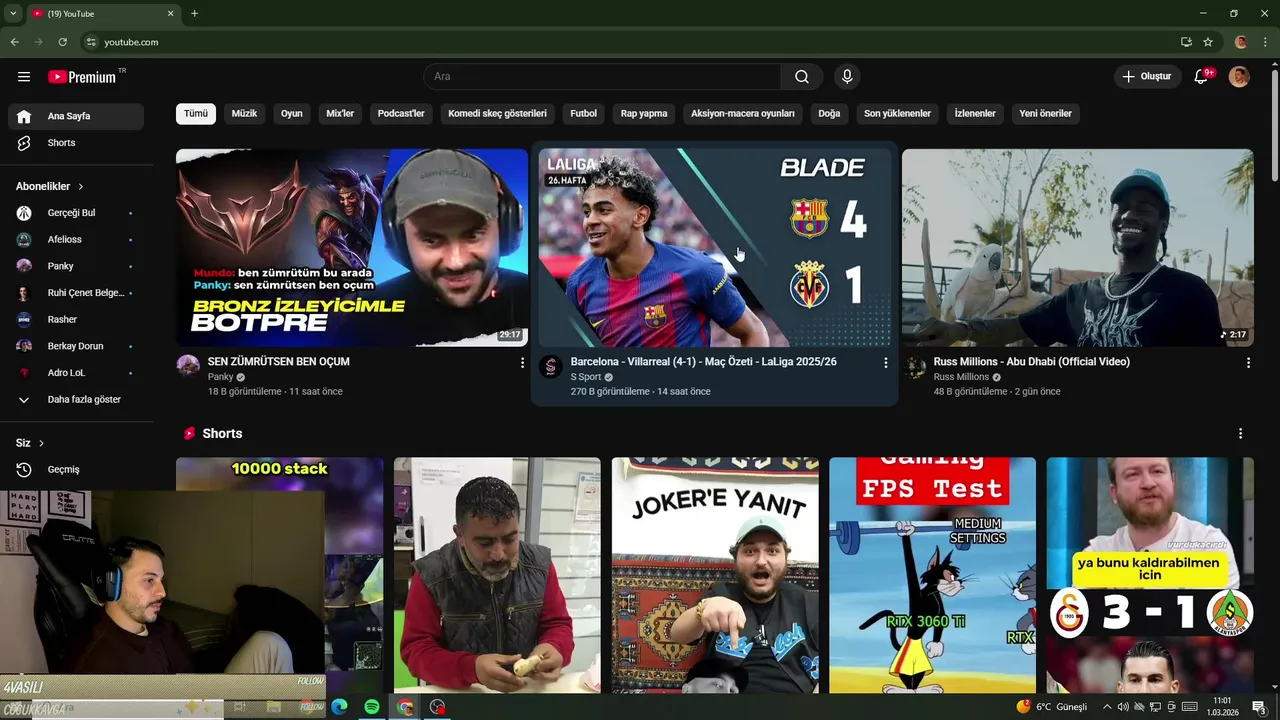Open the Chrome profile avatar
Viewport: 1280px width, 720px height.
pyautogui.click(x=1241, y=42)
